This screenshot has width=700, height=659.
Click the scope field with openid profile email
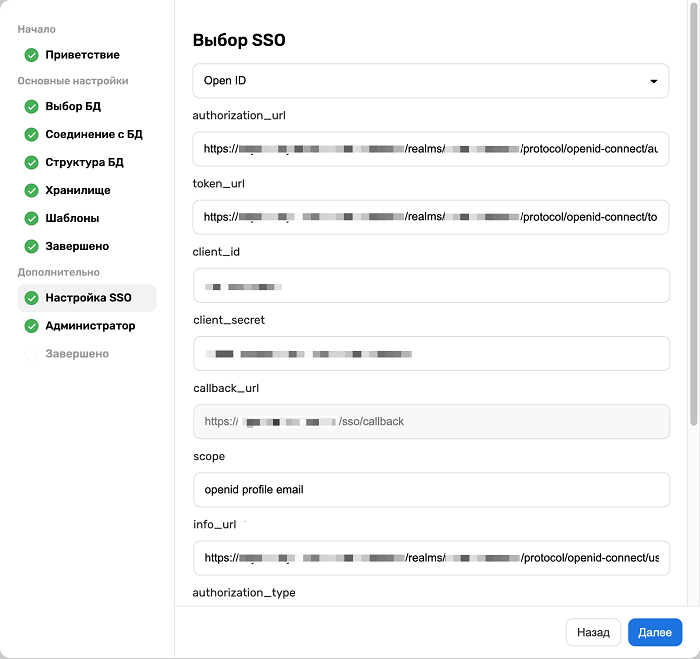[x=430, y=490]
